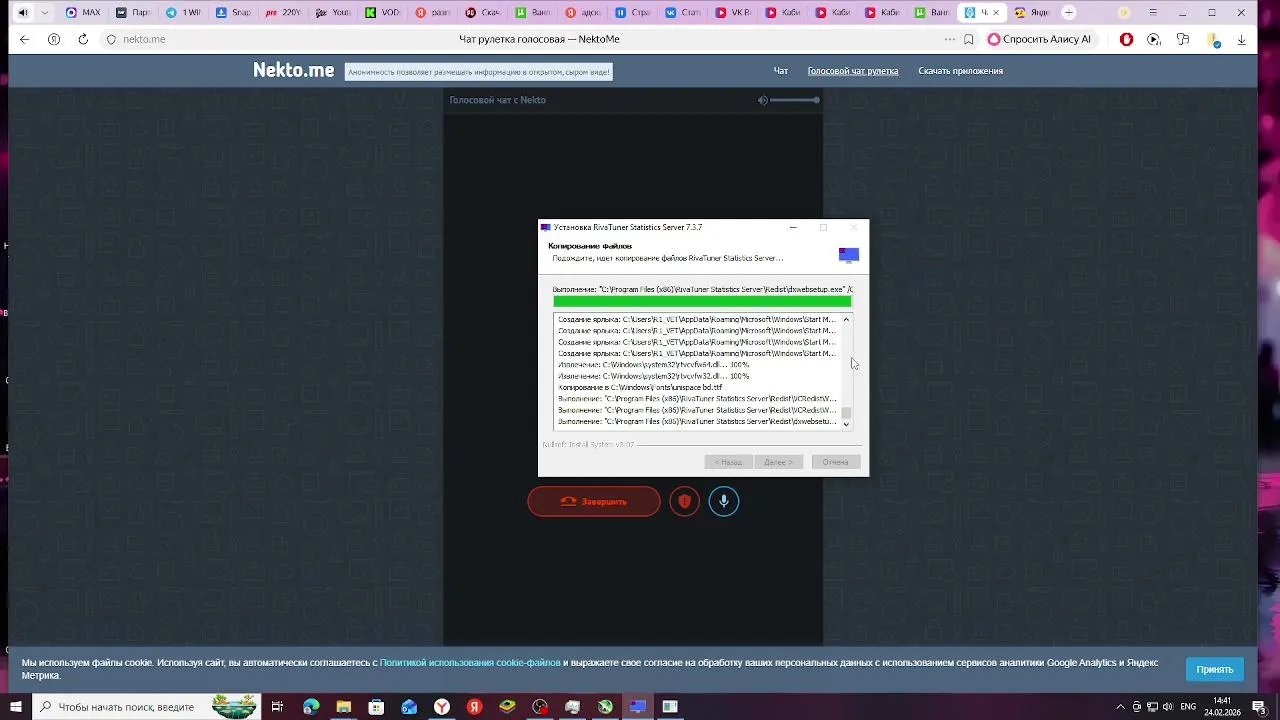Click scroll-down arrow in installer log
Image resolution: width=1280 pixels, height=720 pixels.
[846, 424]
